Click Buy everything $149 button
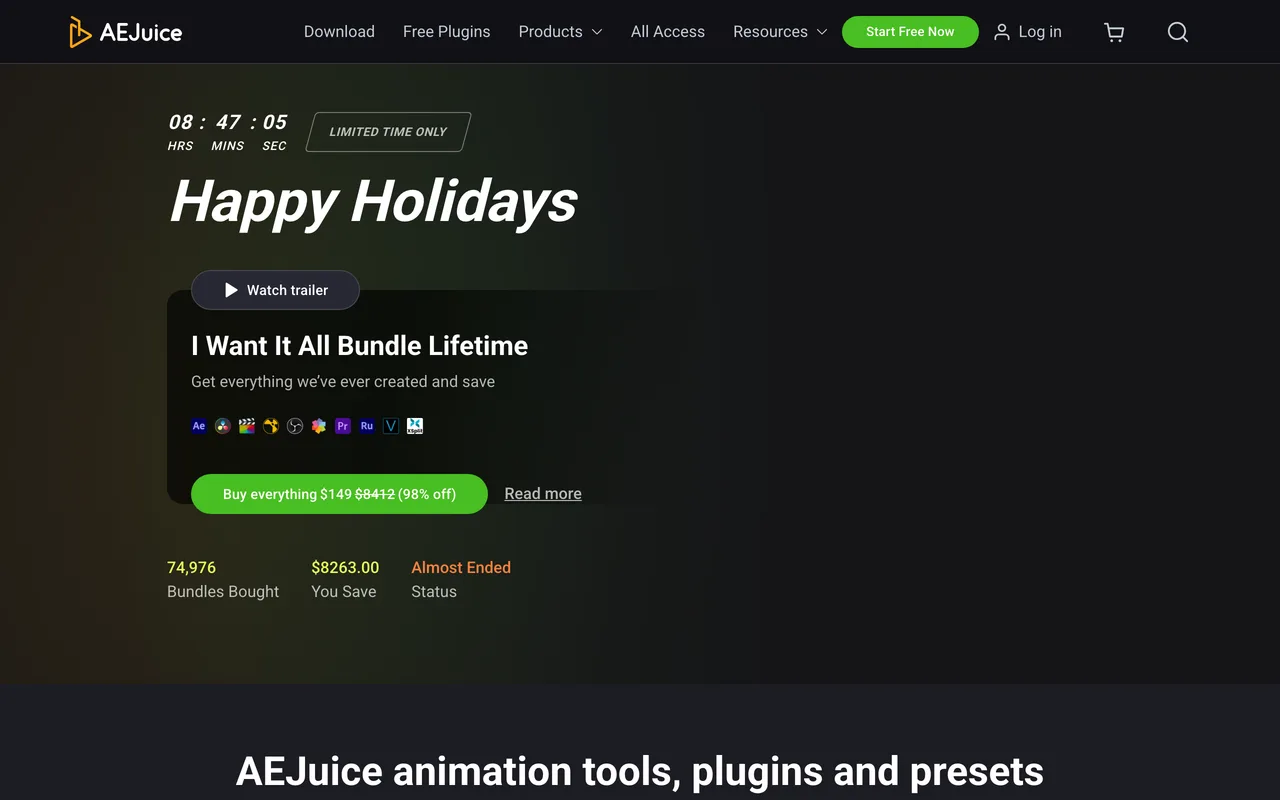Image resolution: width=1280 pixels, height=800 pixels. click(x=339, y=494)
